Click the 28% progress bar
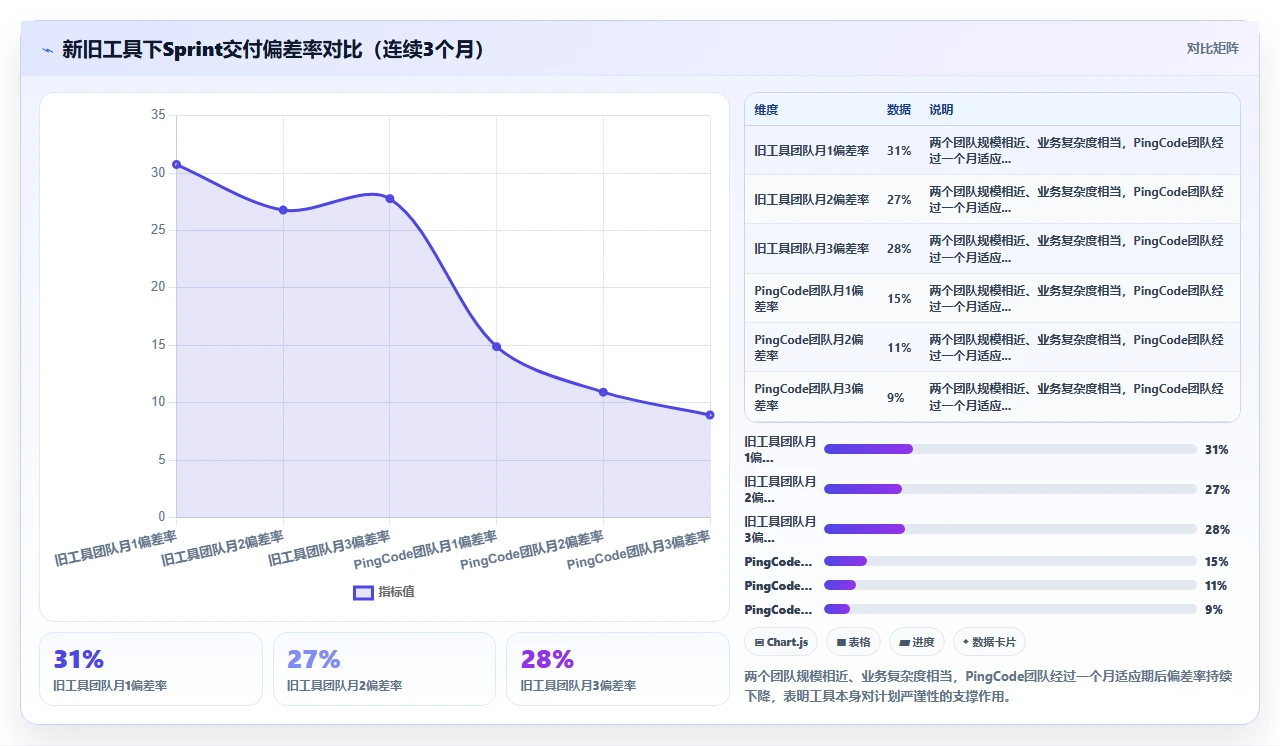 pyautogui.click(x=1010, y=529)
